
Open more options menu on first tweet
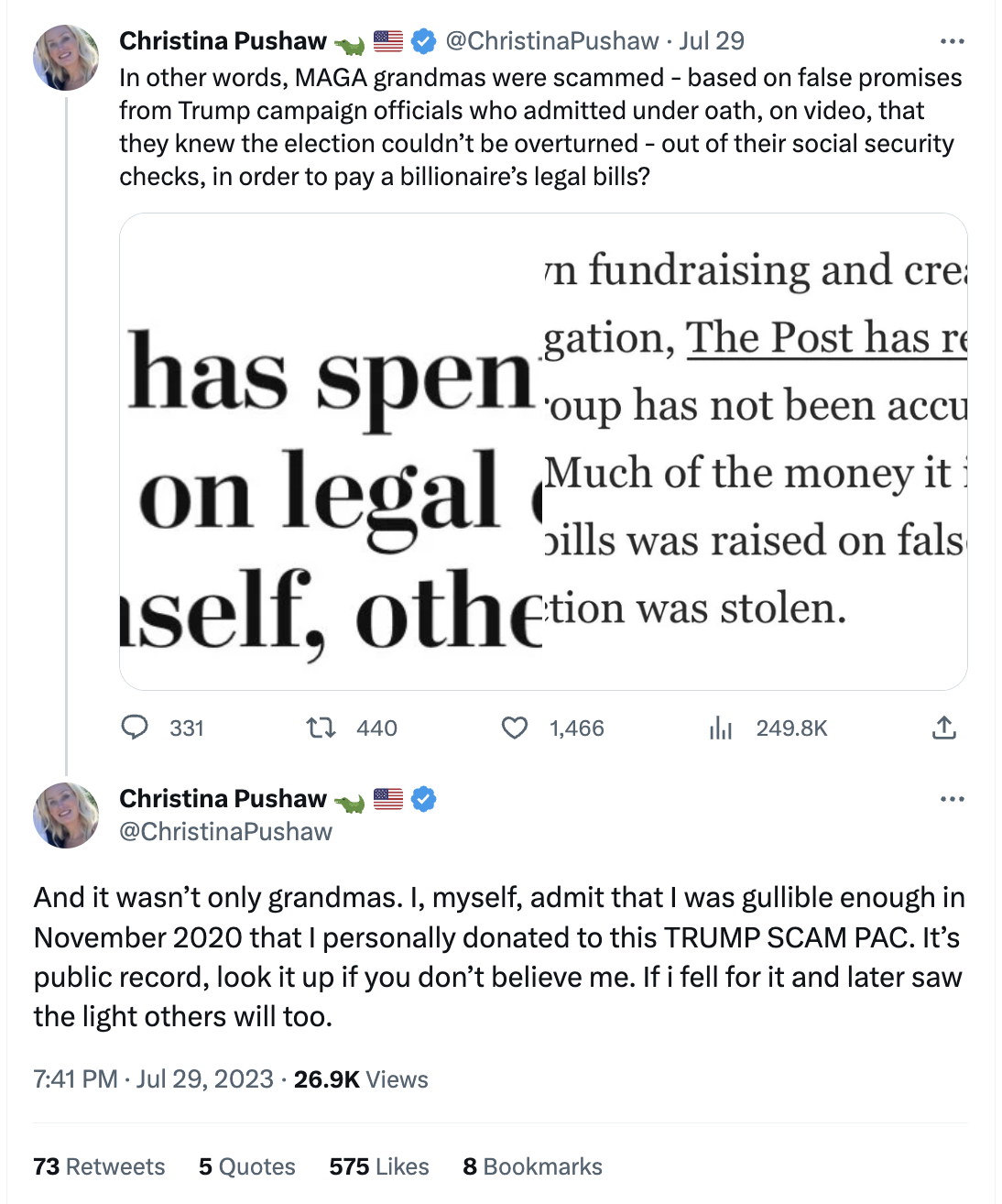[x=952, y=41]
